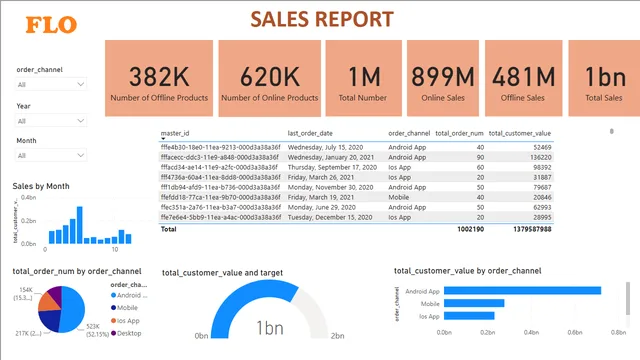Open the Year slicer dropdown
This screenshot has width=640, height=360.
tap(51, 121)
